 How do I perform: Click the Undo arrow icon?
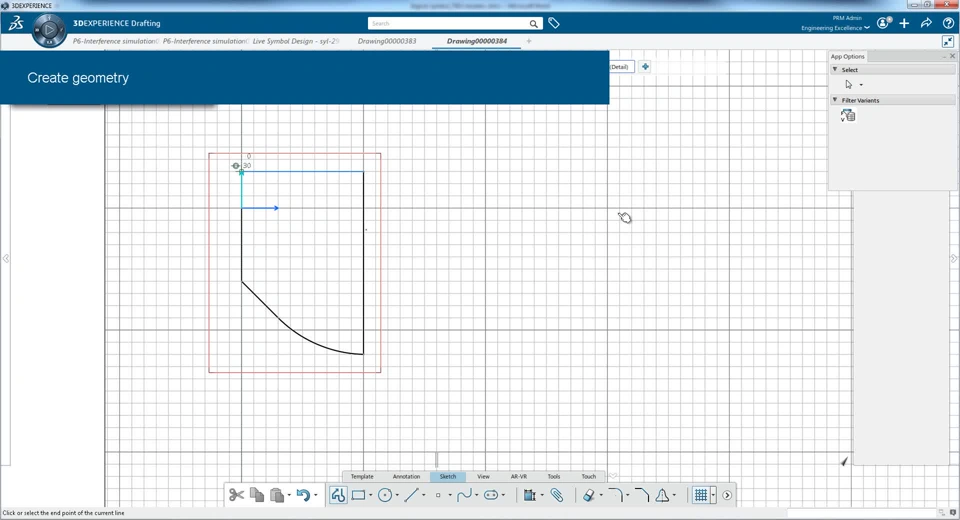tap(303, 495)
